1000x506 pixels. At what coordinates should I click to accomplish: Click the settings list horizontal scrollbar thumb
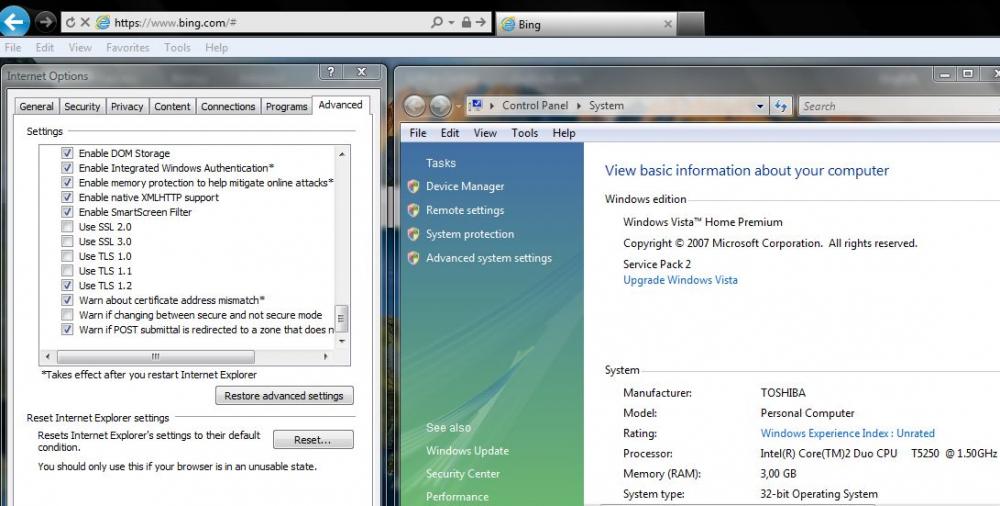point(156,357)
